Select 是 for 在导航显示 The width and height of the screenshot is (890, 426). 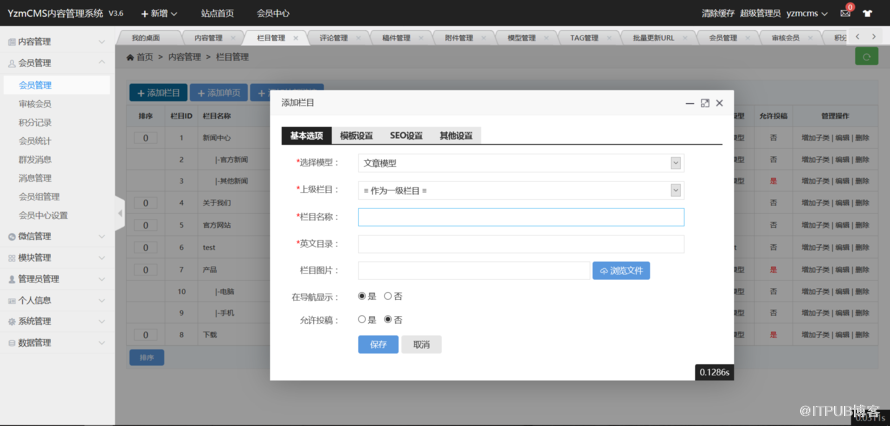(362, 296)
